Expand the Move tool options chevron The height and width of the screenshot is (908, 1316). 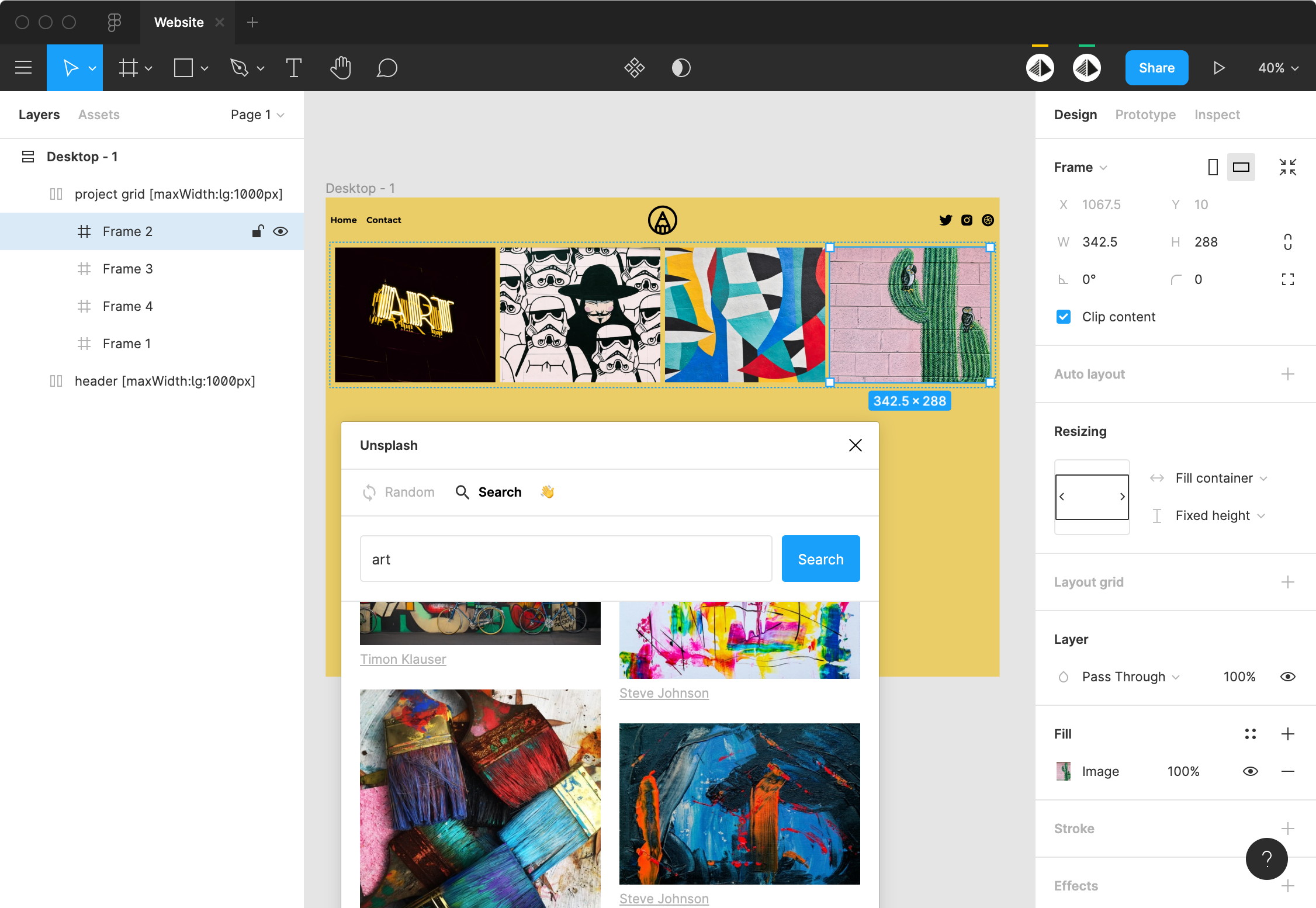(92, 68)
